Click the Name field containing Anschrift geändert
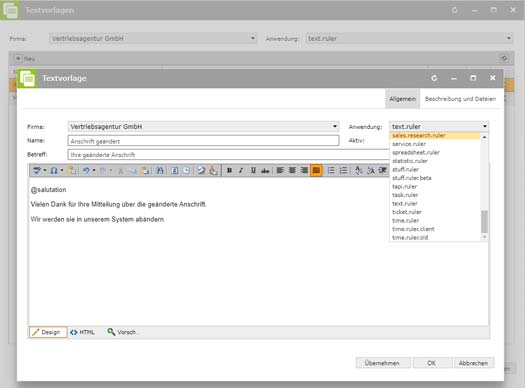Image resolution: width=525 pixels, height=388 pixels. pos(203,141)
